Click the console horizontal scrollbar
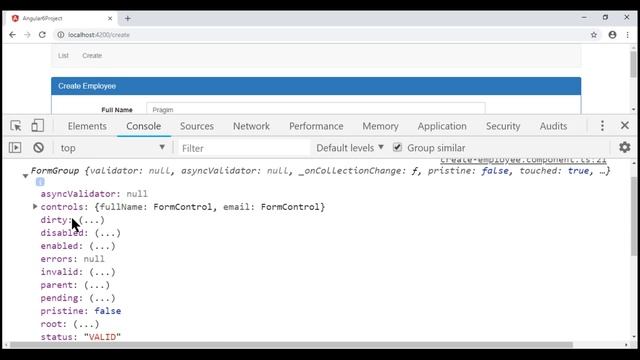Viewport: 640px width, 360px height. [291, 345]
